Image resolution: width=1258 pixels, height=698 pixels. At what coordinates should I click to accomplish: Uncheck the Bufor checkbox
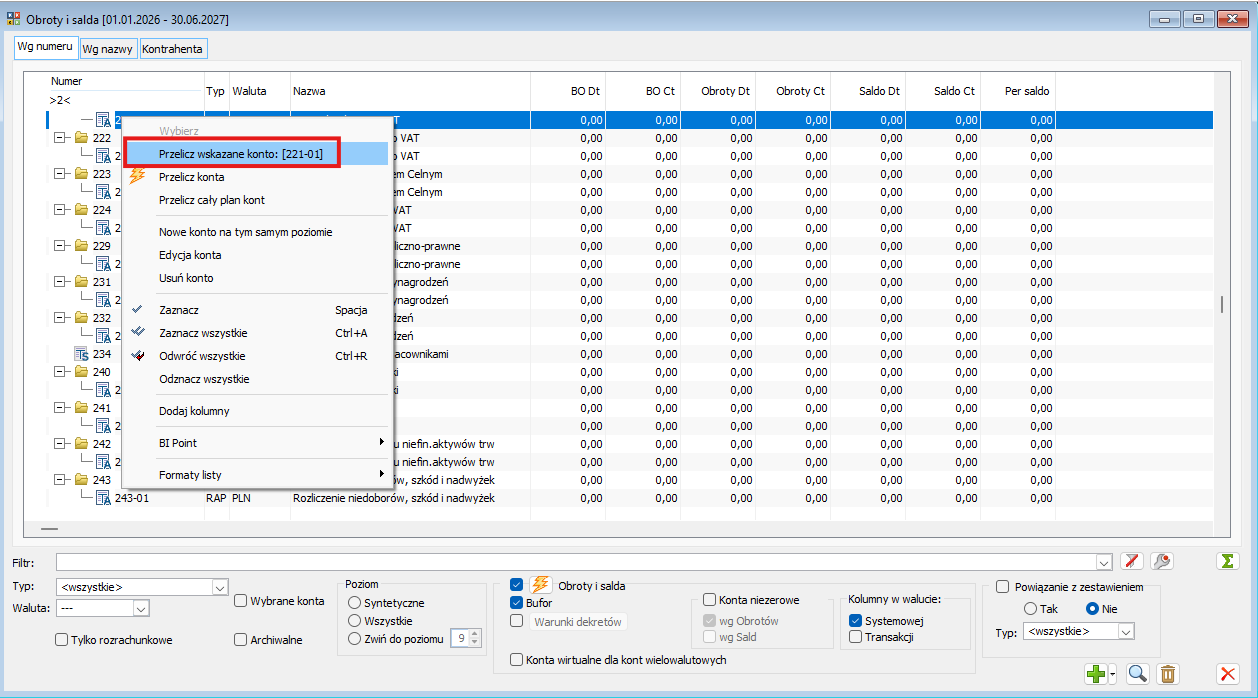(517, 603)
